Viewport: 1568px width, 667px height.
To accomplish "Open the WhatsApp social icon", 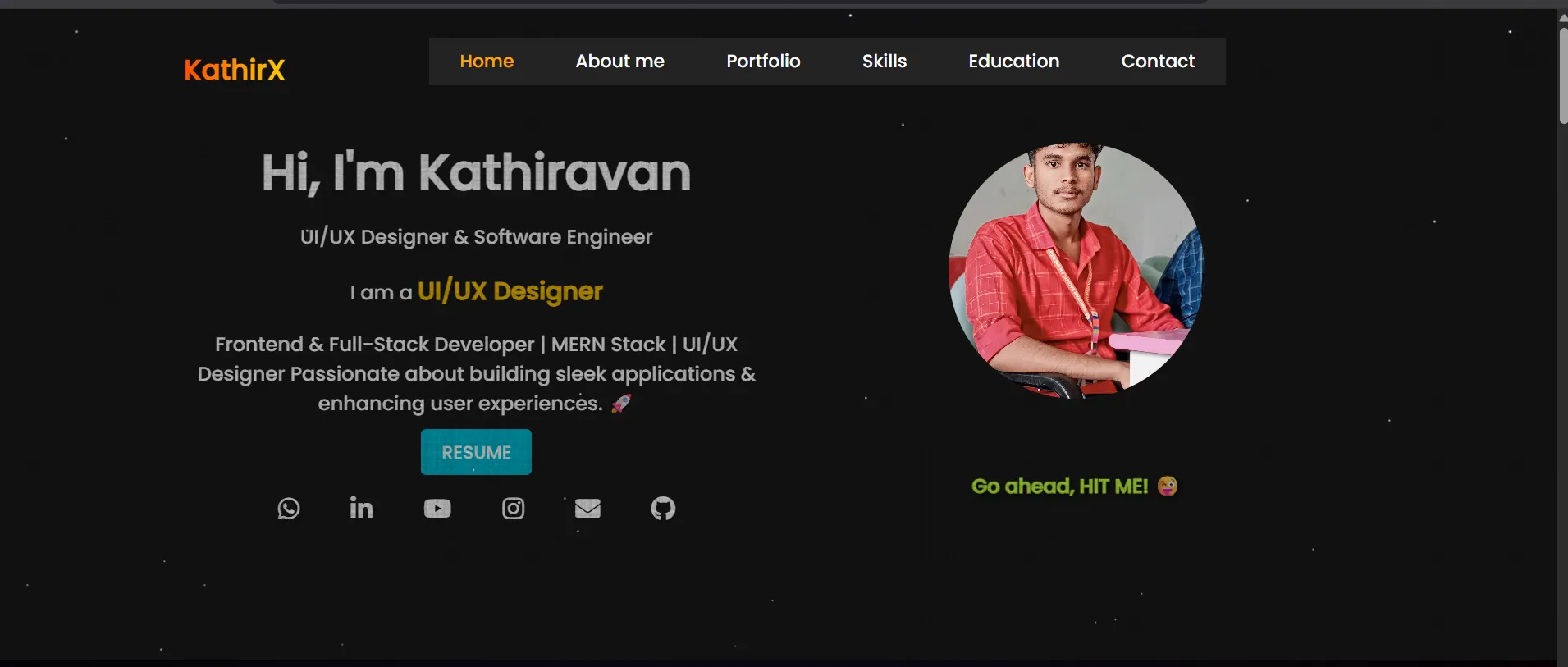I will (289, 509).
